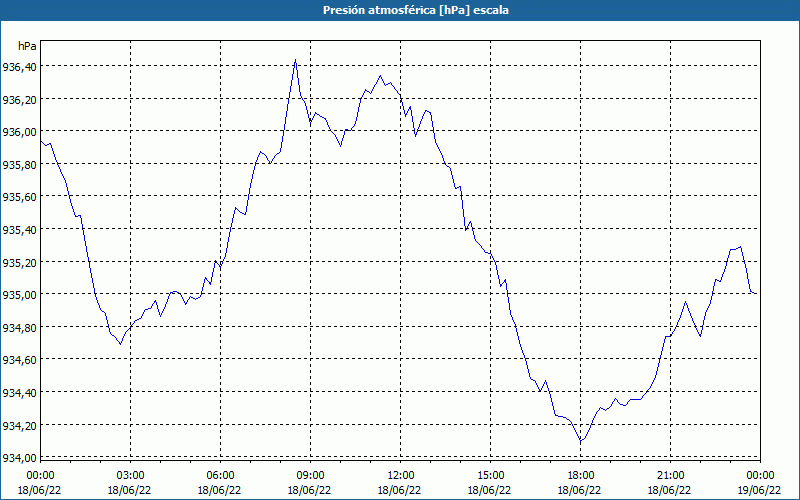Select the 935,40 y-axis value
The height and width of the screenshot is (500, 800).
click(19, 230)
